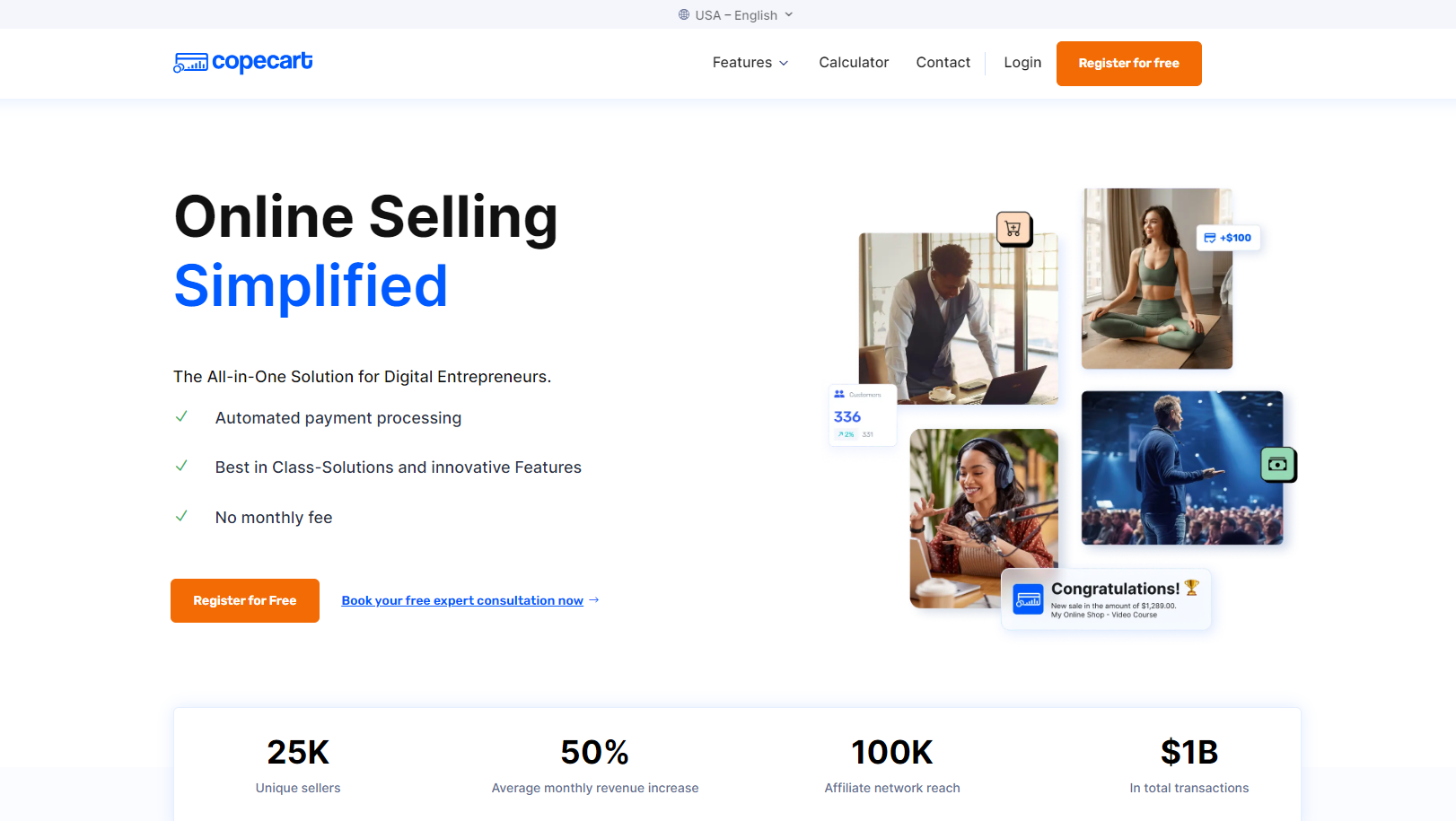
Task: Expand the Features navigation dropdown
Action: 750,62
